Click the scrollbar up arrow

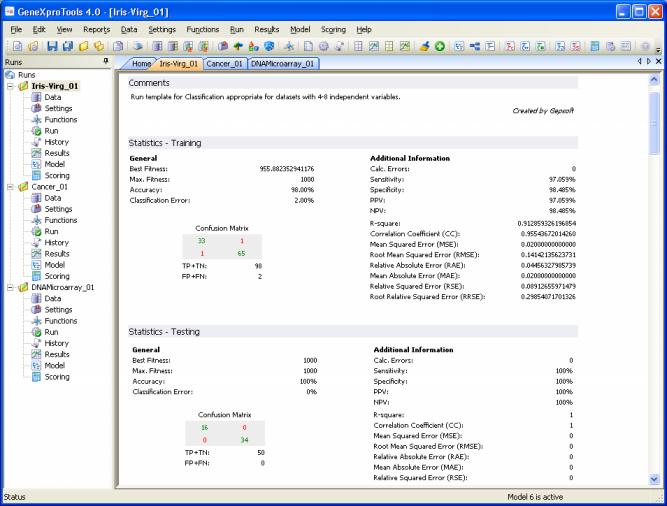pos(654,80)
